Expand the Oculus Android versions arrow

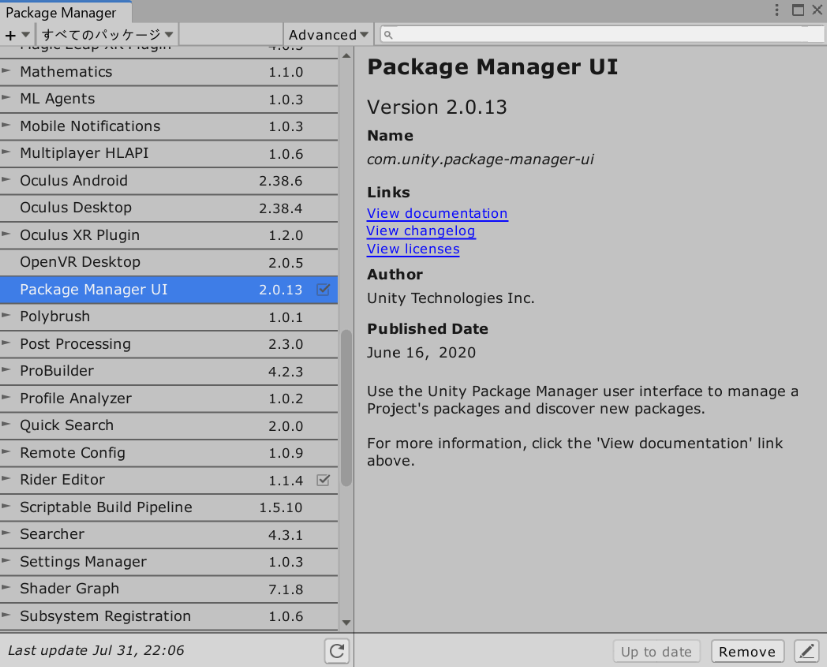pos(6,179)
